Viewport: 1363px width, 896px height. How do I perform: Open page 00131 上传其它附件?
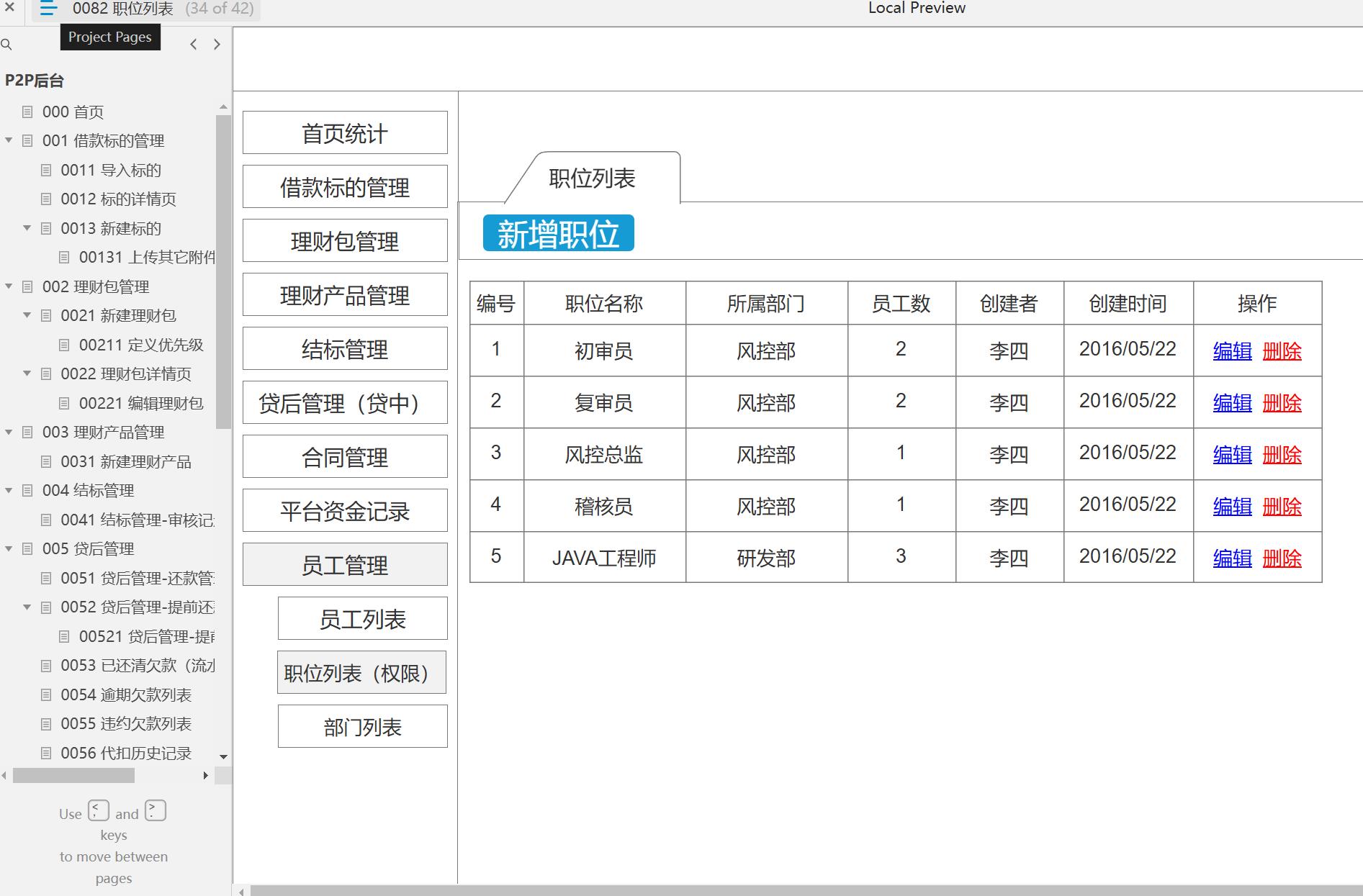(147, 258)
